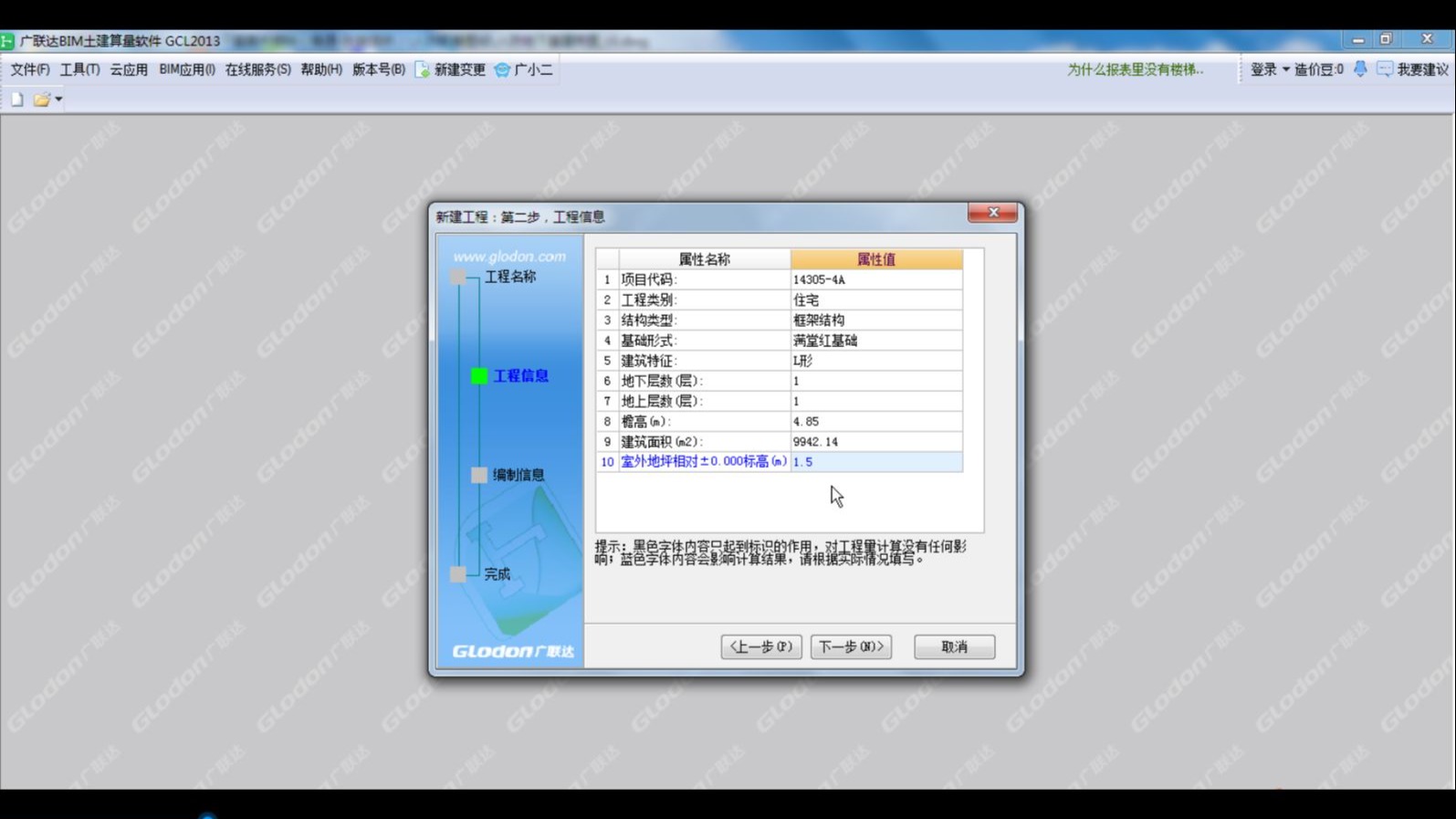Click the row label 结构类型
Viewport: 1456px width, 819px height.
click(x=649, y=320)
